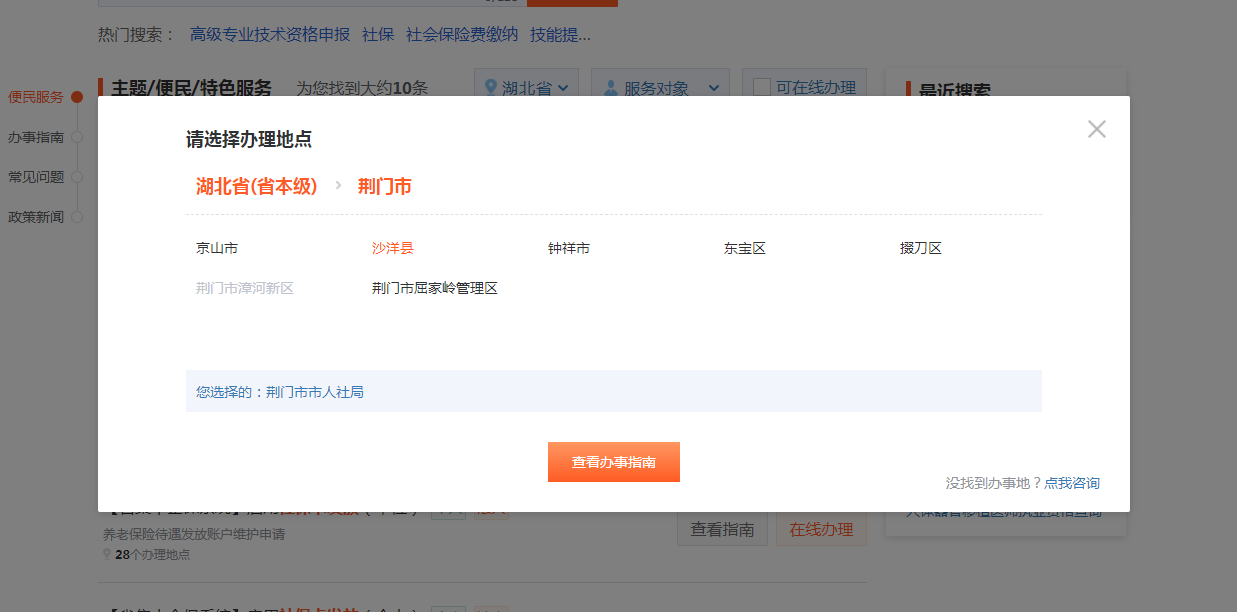Choose 荆门市屈家岭管理区
Viewport: 1237px width, 612px height.
coord(434,288)
